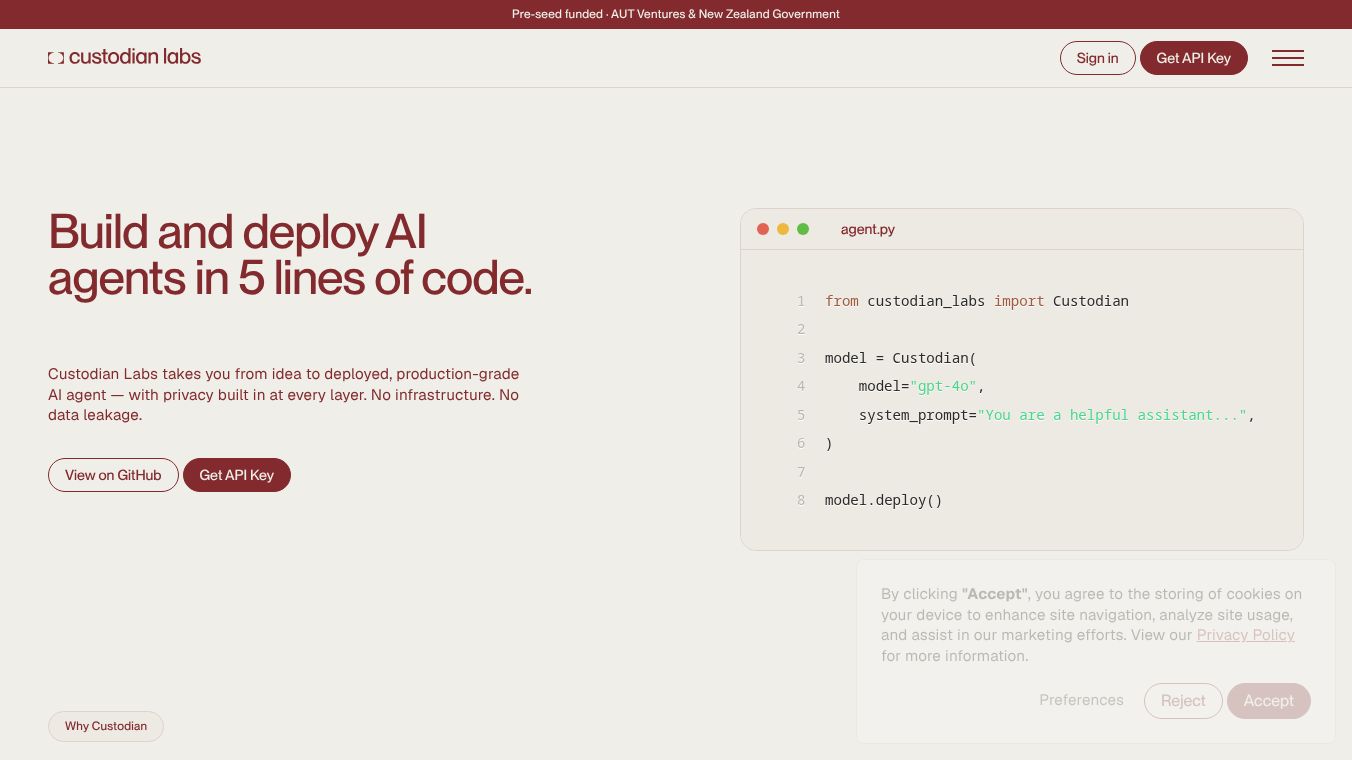Click the system_prompt code line
The height and width of the screenshot is (760, 1352).
click(x=1056, y=415)
